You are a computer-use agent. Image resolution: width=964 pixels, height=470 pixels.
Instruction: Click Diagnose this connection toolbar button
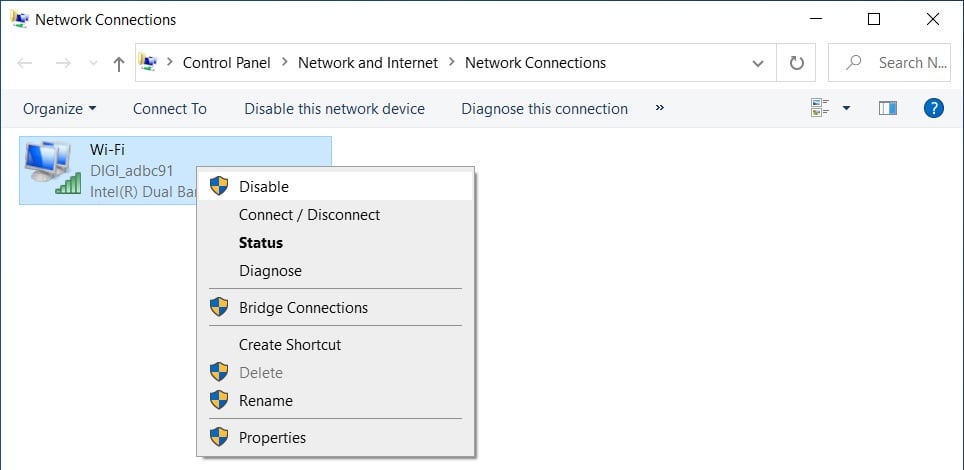pos(544,108)
